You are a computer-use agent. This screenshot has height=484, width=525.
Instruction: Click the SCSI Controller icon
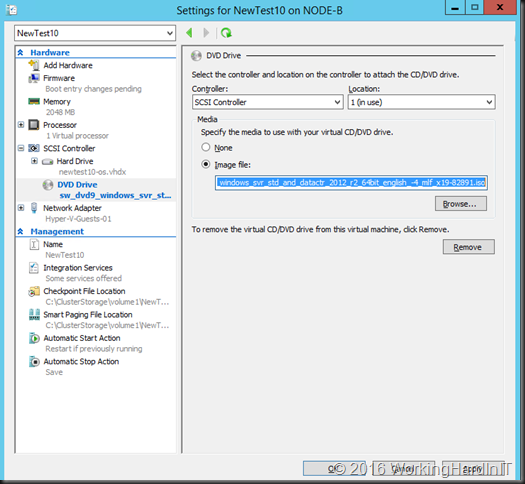click(34, 148)
